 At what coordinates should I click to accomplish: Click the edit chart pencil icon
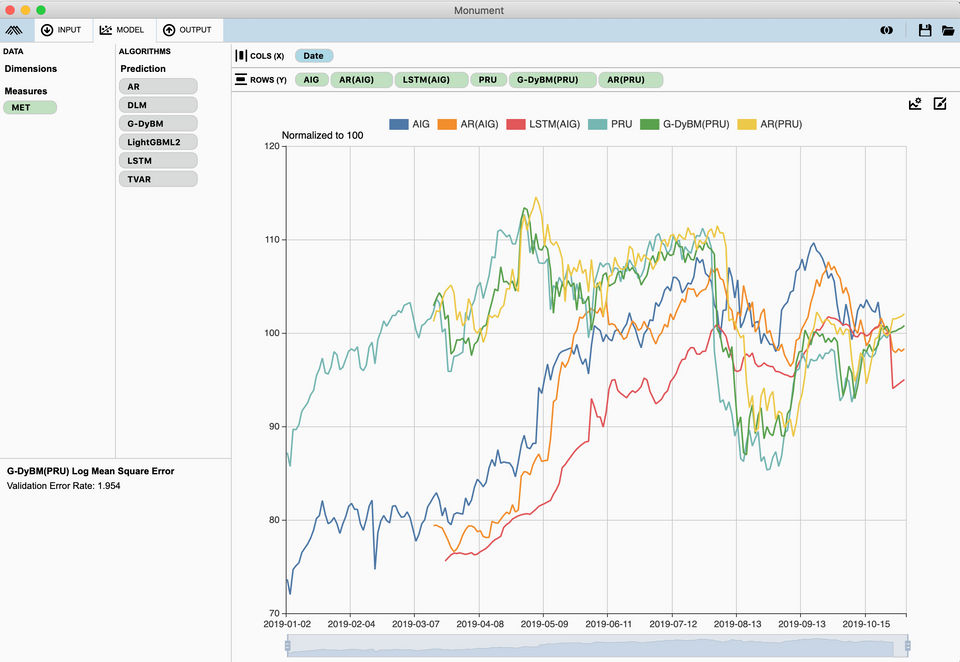click(940, 103)
